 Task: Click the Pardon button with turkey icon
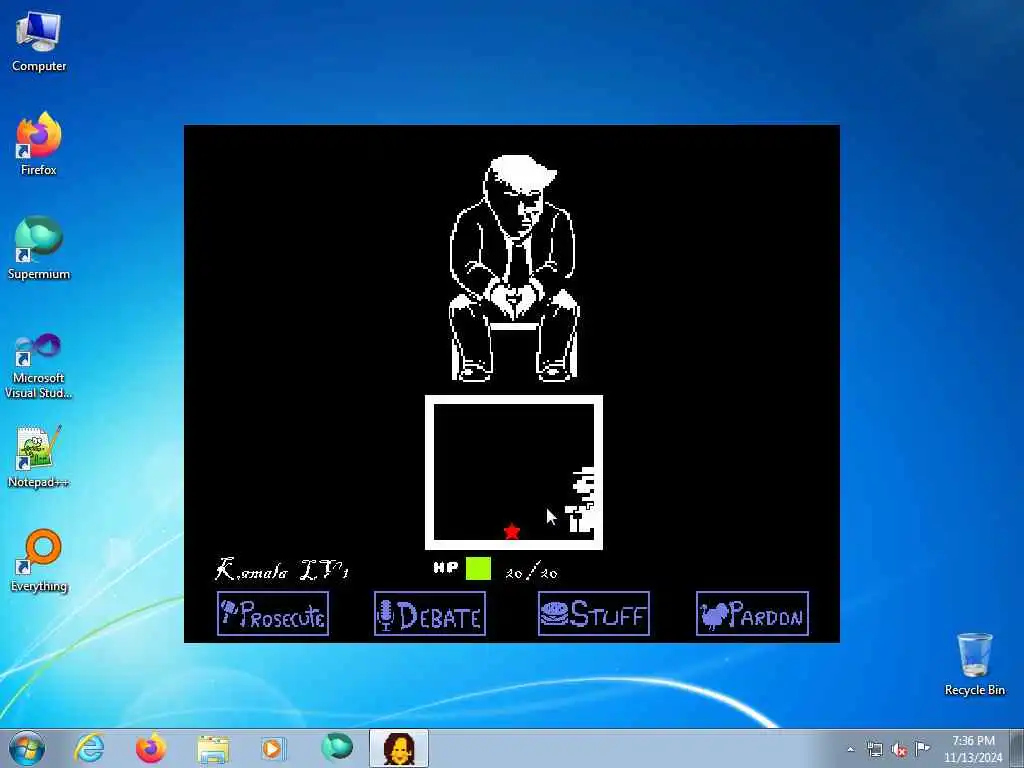tap(752, 613)
